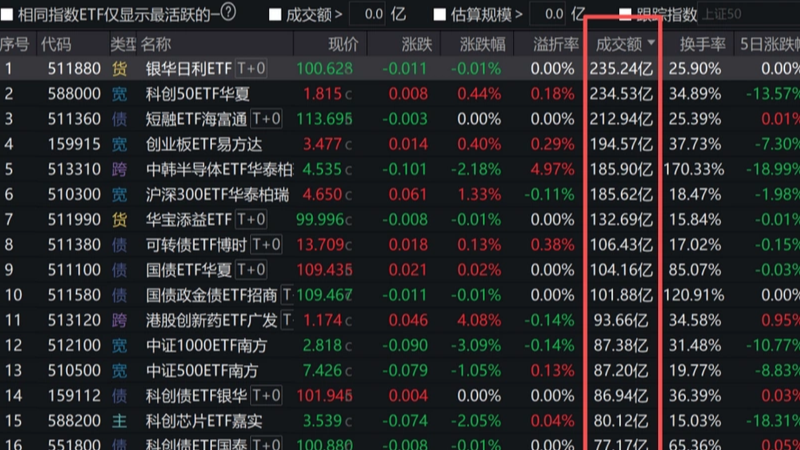This screenshot has width=800, height=450.
Task: Click T+0 tag on 华宝添益ETF row
Action: [x=251, y=219]
